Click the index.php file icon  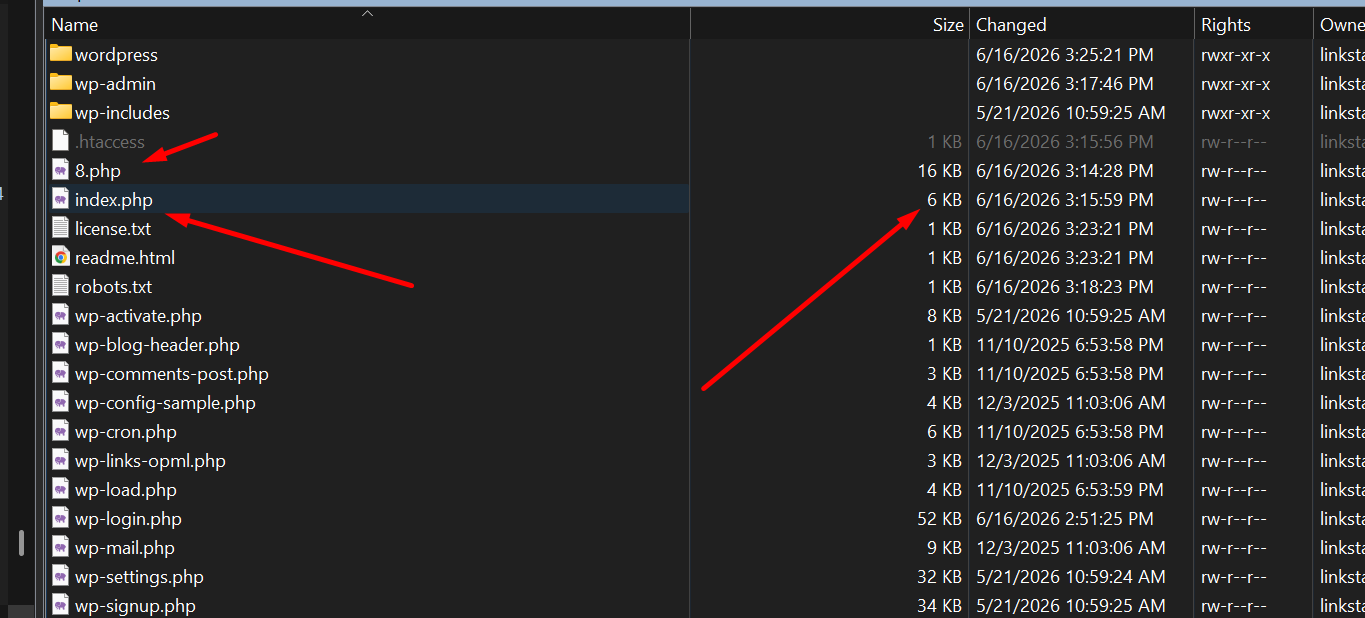(61, 199)
